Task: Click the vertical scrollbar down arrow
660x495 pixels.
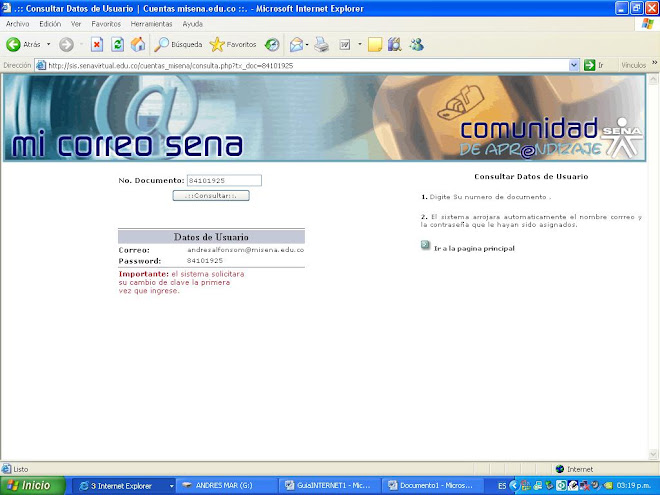Action: 653,454
